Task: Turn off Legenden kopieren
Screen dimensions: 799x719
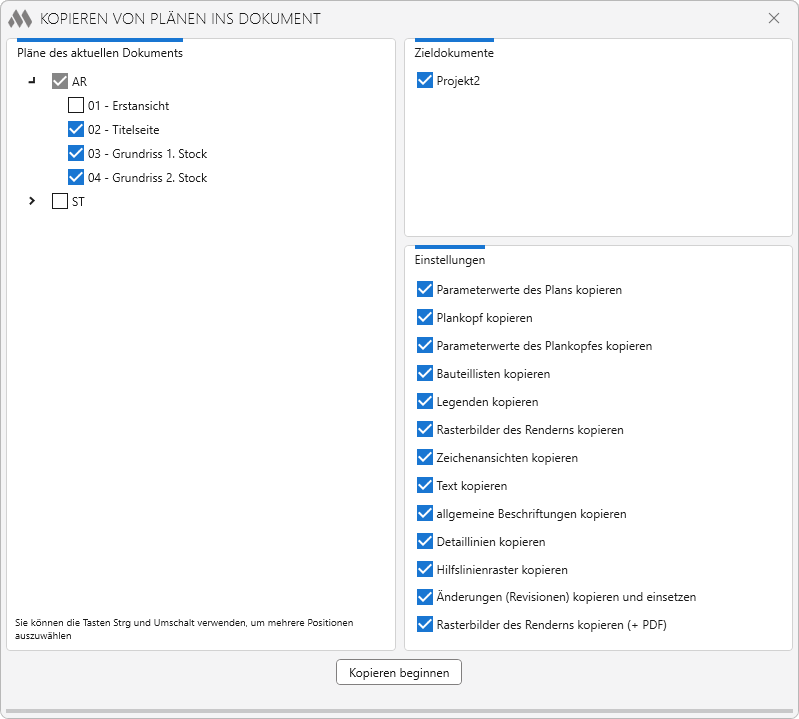Action: tap(425, 402)
